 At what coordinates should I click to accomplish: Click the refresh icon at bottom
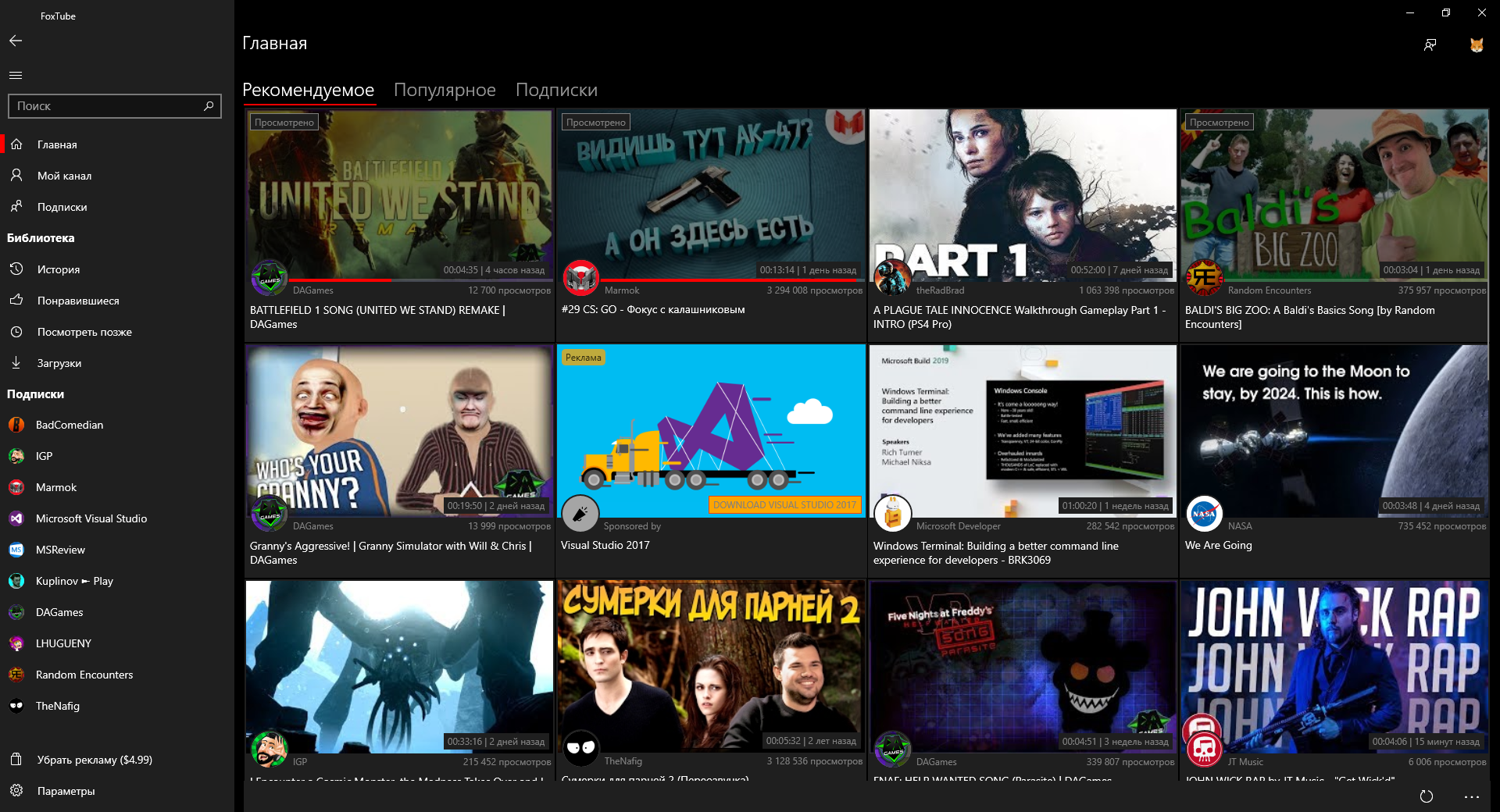pyautogui.click(x=1427, y=796)
